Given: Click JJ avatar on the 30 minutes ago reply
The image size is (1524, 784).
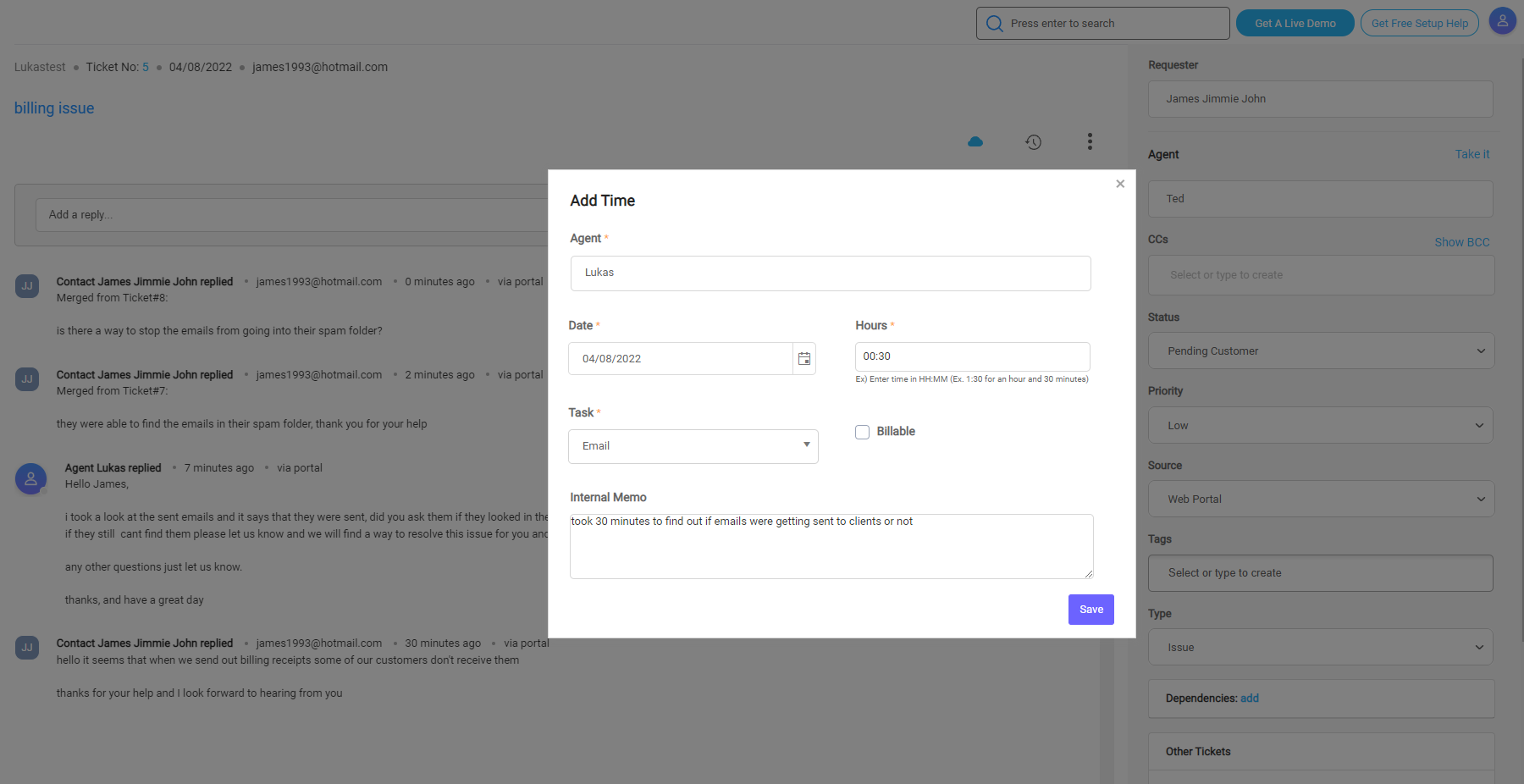Looking at the screenshot, I should tap(27, 648).
